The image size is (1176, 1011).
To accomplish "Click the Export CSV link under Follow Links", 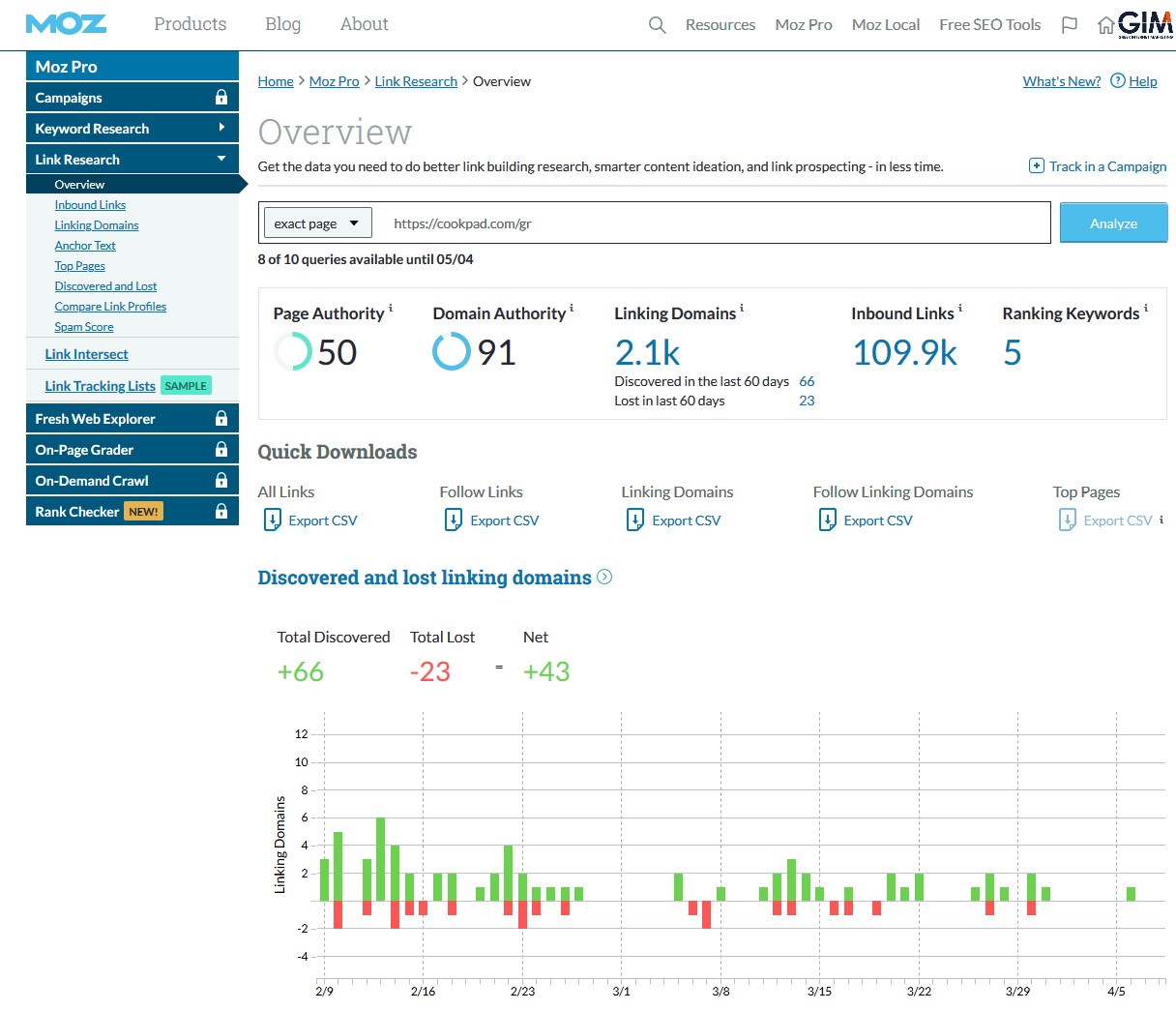I will click(505, 520).
